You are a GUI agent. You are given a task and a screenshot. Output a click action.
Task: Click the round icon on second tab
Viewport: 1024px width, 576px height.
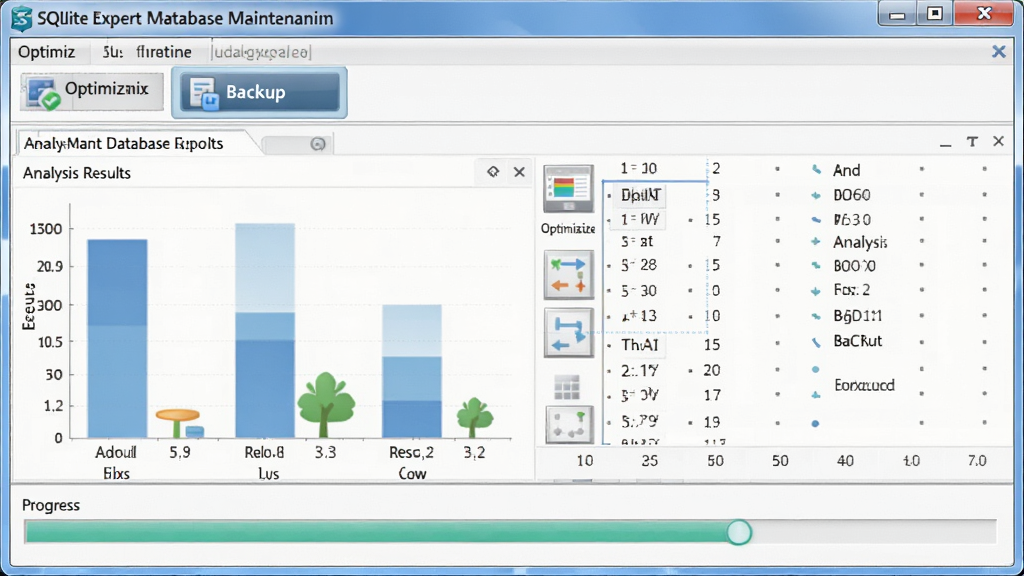[x=318, y=144]
